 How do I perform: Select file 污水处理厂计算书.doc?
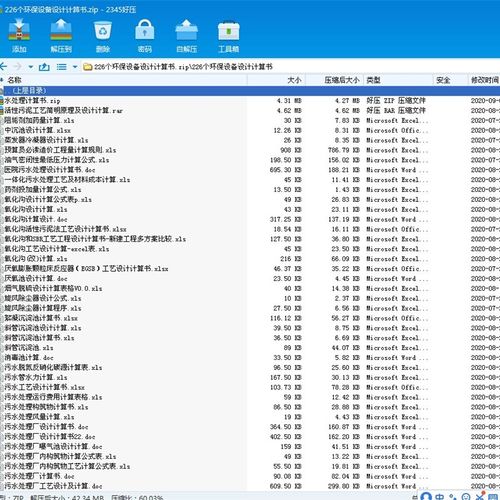(39, 476)
